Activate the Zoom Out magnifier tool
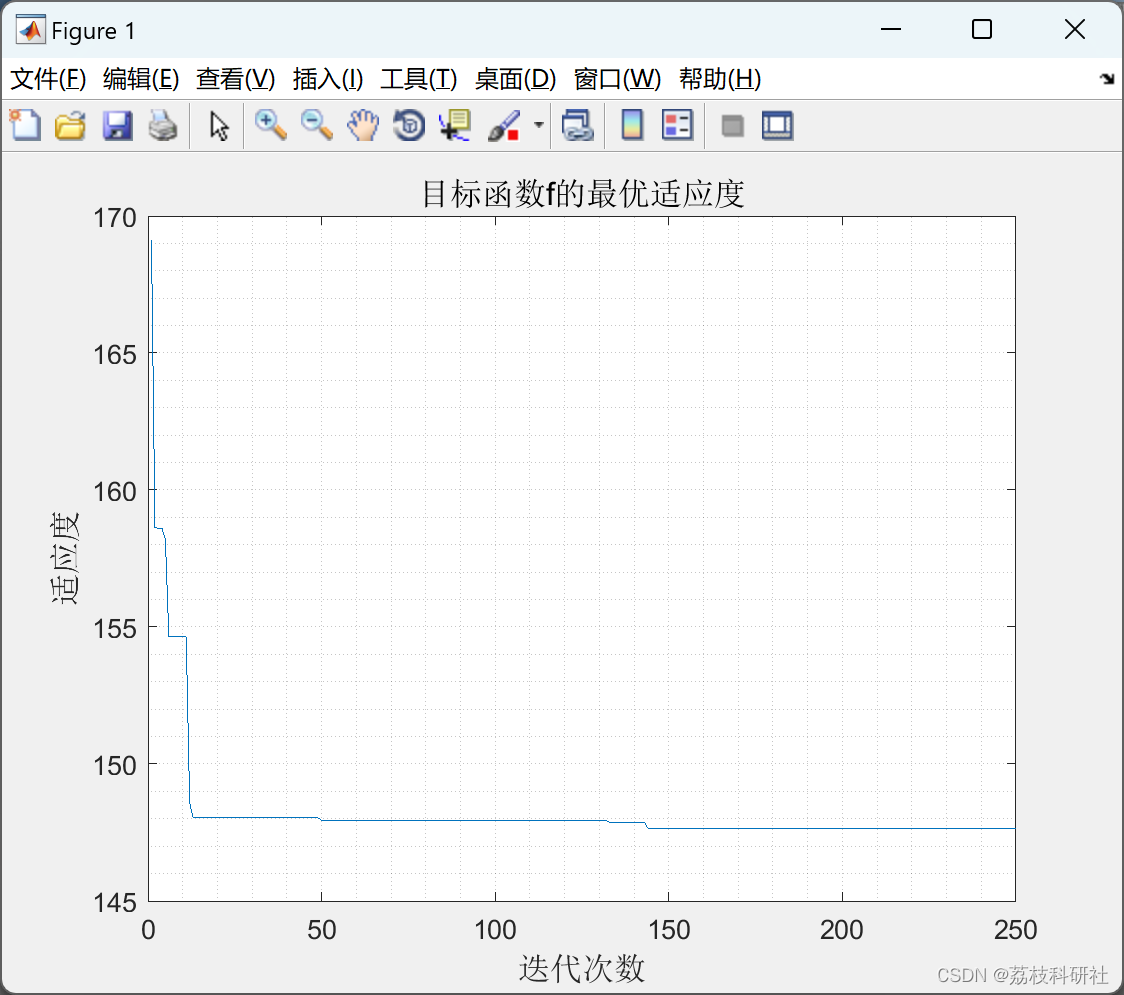This screenshot has height=995, width=1124. (316, 125)
